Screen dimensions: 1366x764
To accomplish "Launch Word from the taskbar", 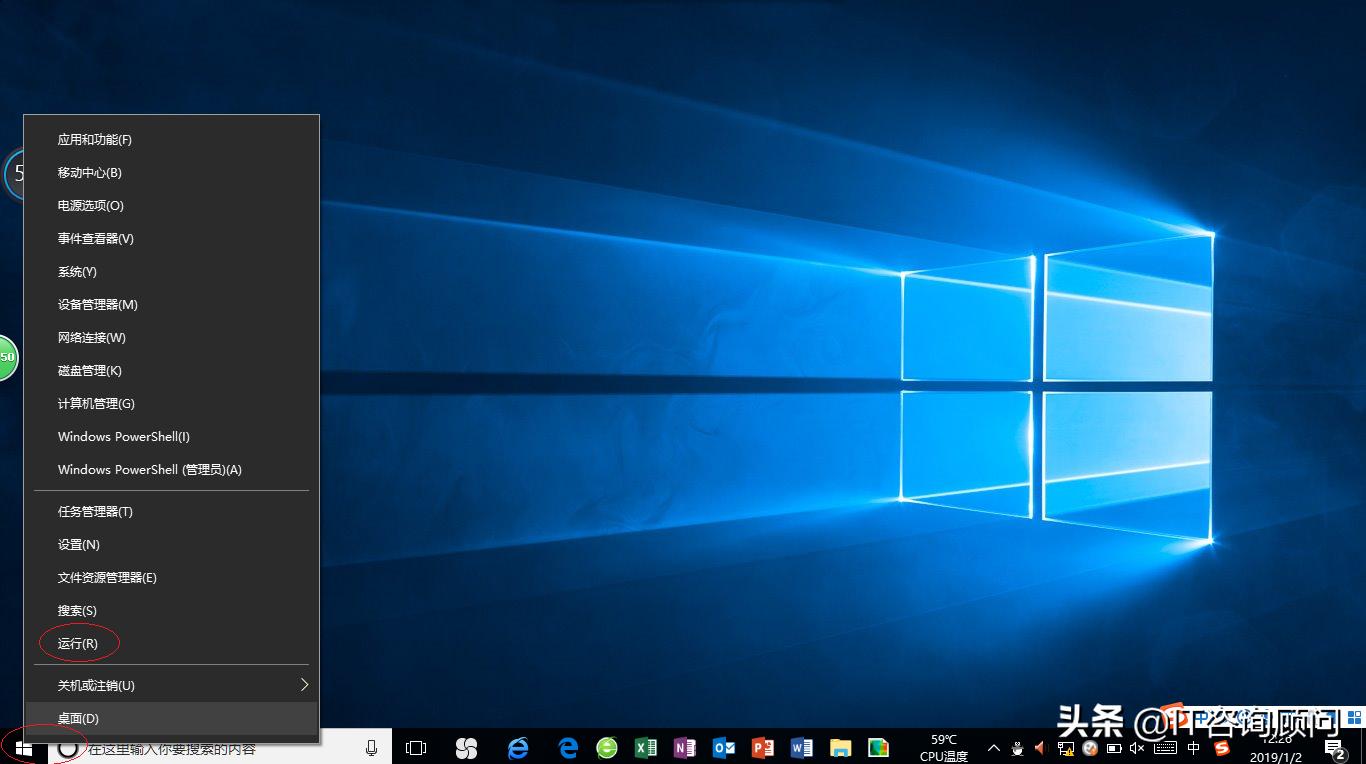I will click(x=801, y=747).
